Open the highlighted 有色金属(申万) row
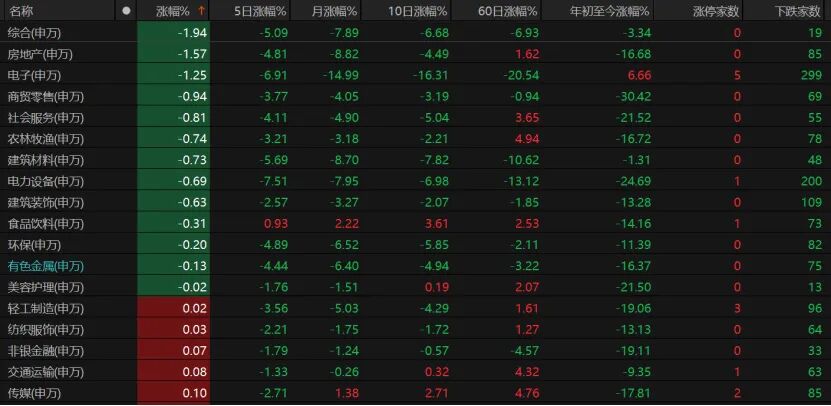This screenshot has width=831, height=406. (46, 266)
